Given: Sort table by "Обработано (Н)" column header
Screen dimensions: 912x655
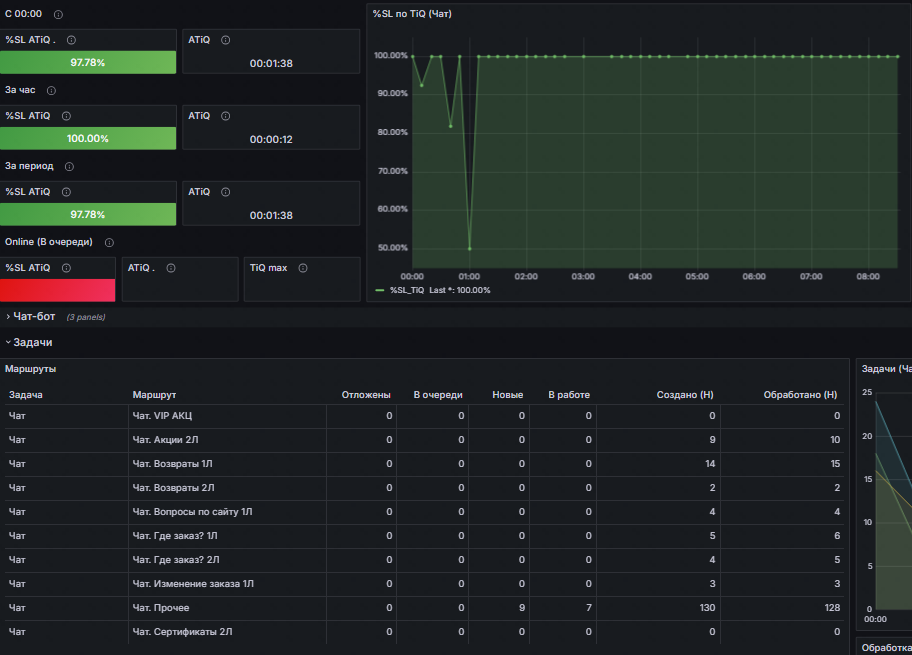Looking at the screenshot, I should tap(800, 395).
